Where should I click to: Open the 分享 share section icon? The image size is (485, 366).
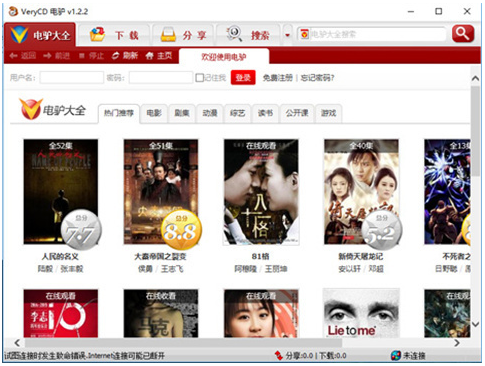click(x=168, y=35)
